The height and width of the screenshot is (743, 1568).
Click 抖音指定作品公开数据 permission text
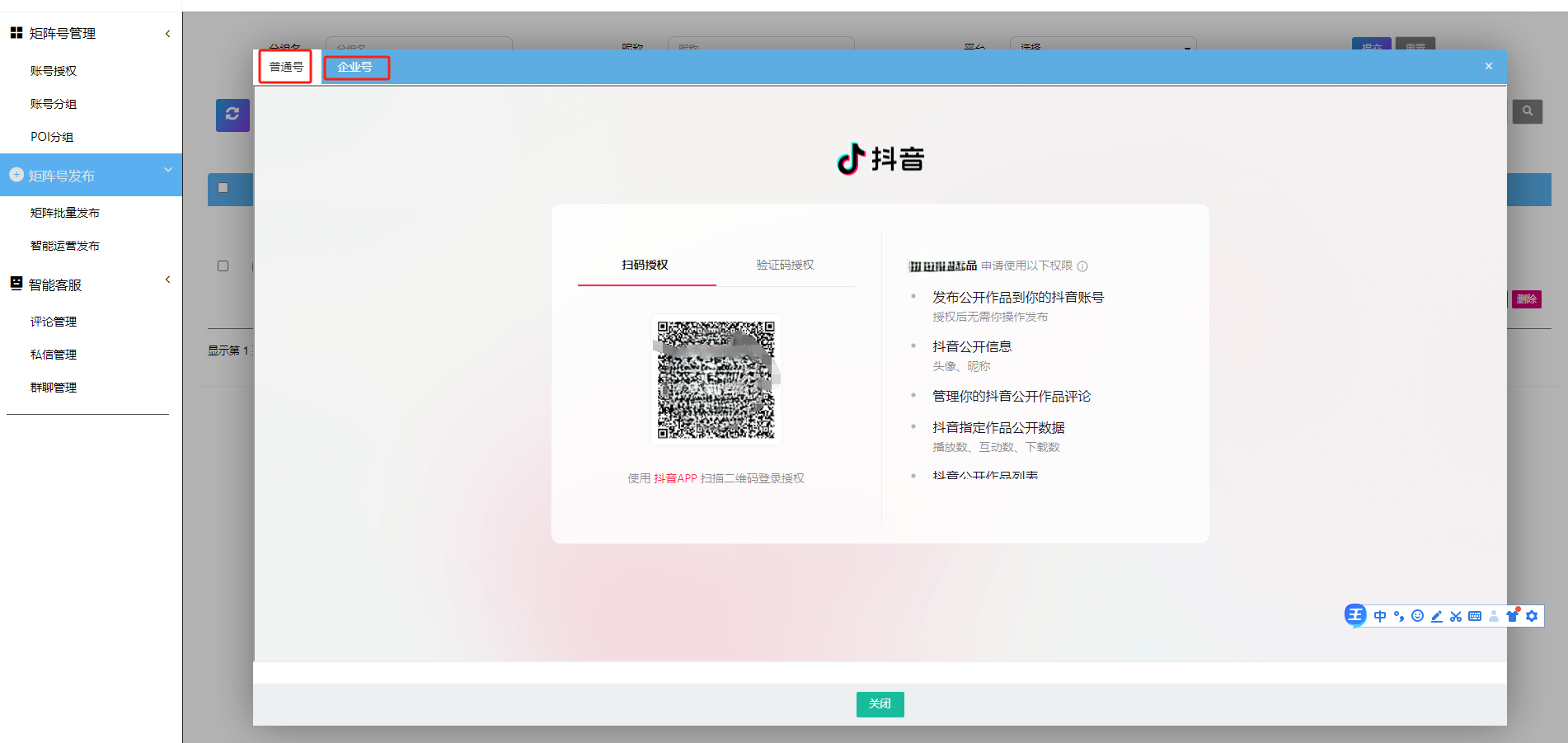[x=998, y=427]
